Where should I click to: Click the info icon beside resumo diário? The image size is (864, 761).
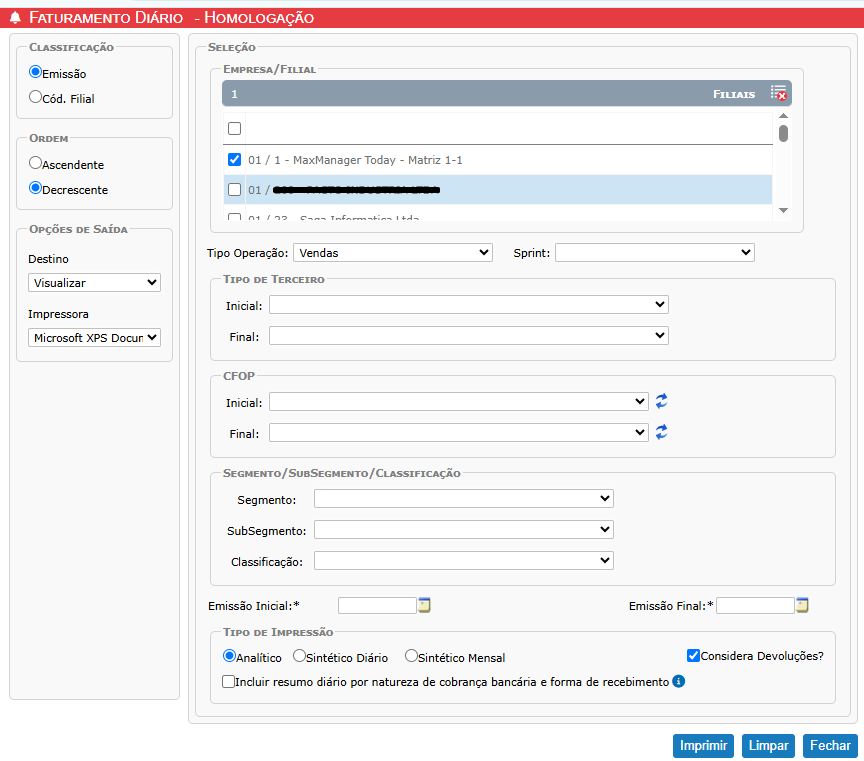678,681
